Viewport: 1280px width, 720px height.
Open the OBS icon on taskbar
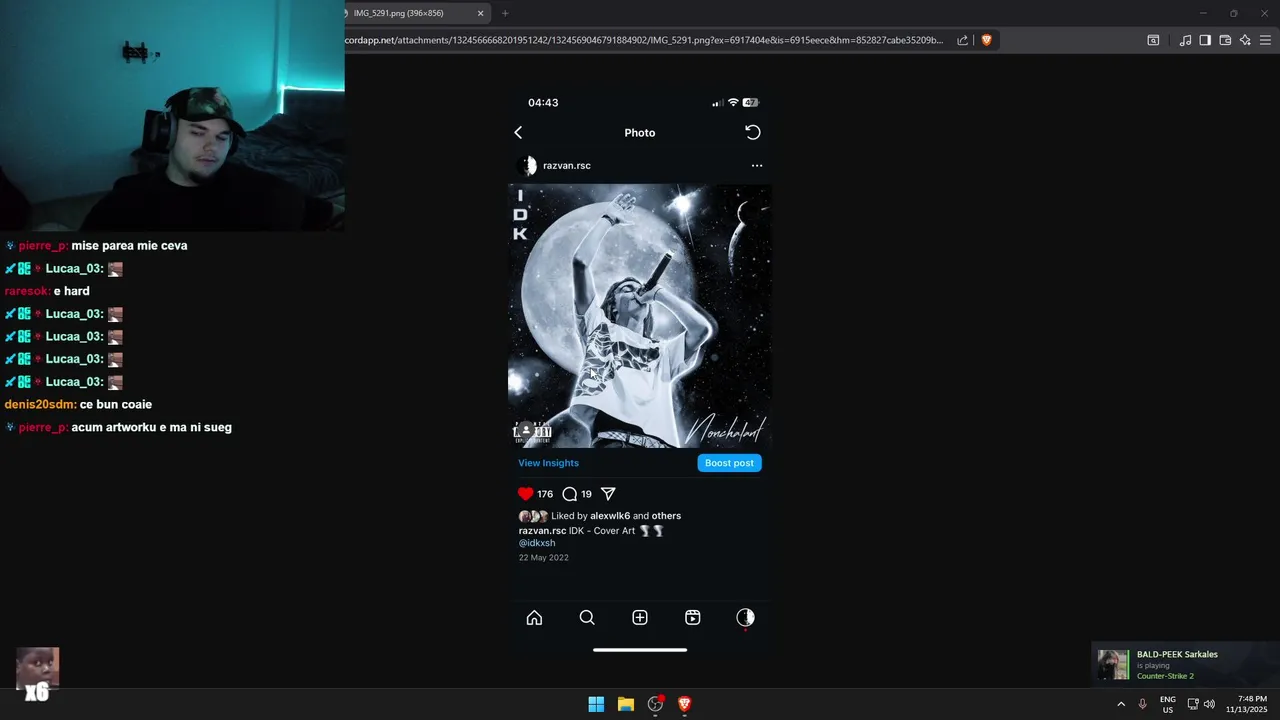tap(655, 704)
